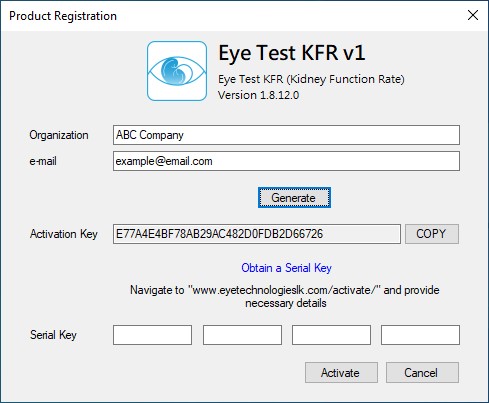Image resolution: width=489 pixels, height=403 pixels.
Task: Click the Organization label
Action: coord(59,135)
